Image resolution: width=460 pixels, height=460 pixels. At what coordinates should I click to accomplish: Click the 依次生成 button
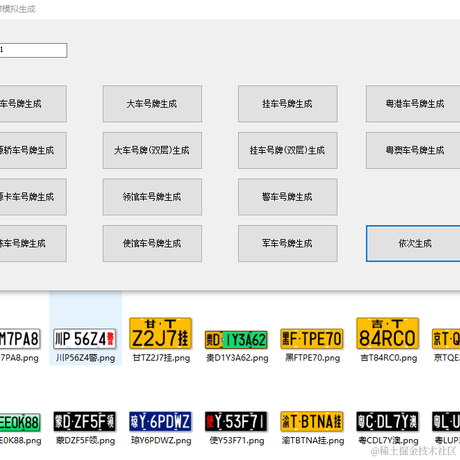tap(413, 243)
